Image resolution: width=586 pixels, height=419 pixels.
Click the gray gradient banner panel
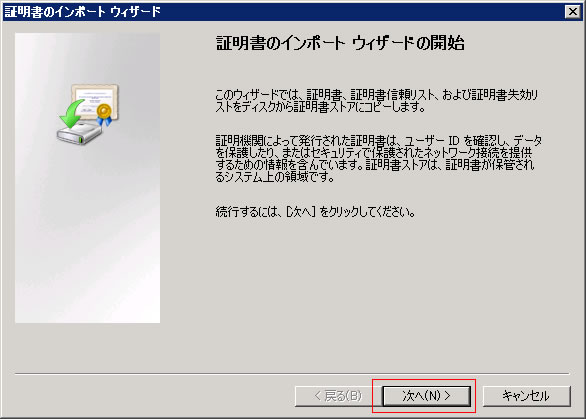point(87,178)
